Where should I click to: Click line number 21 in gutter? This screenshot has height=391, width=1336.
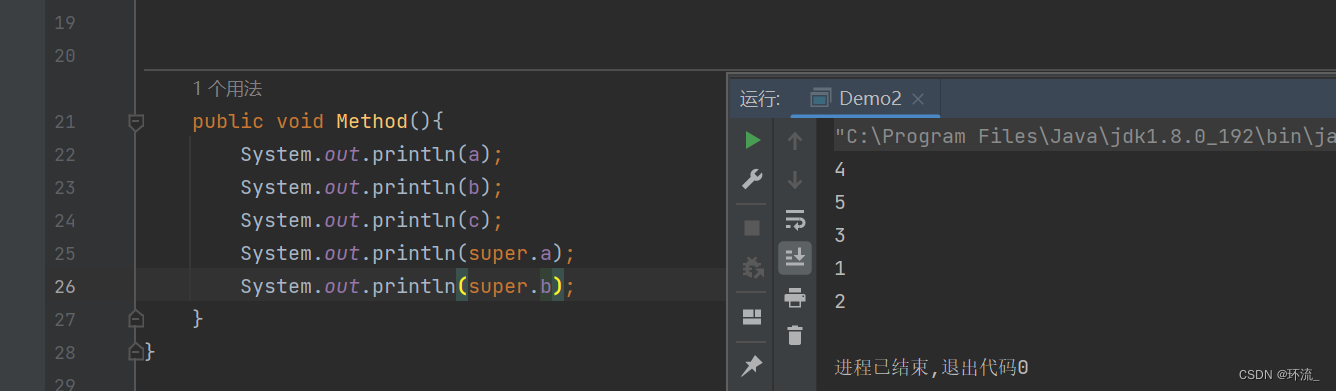[x=64, y=122]
